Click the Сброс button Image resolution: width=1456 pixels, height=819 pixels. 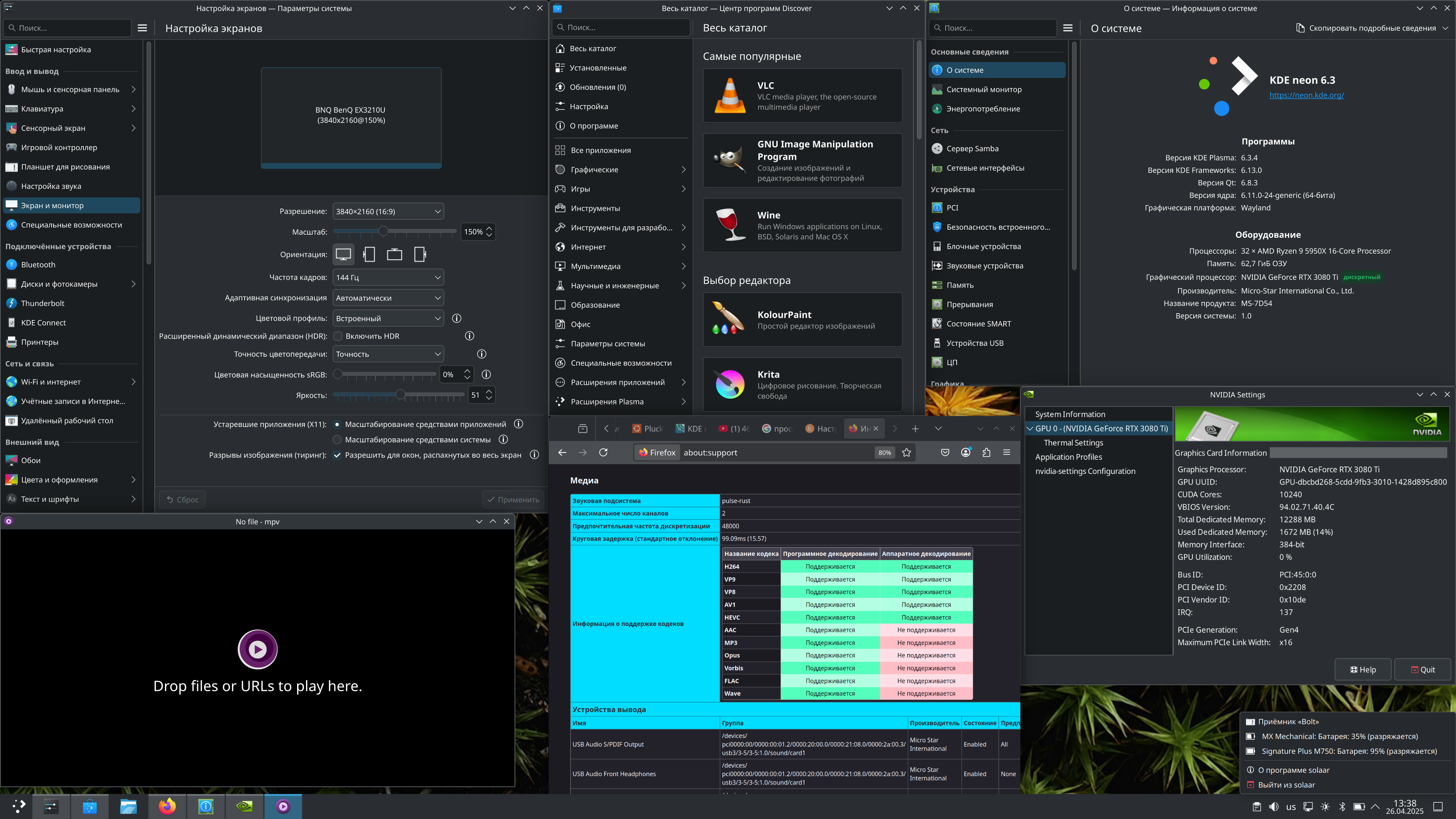tap(182, 500)
